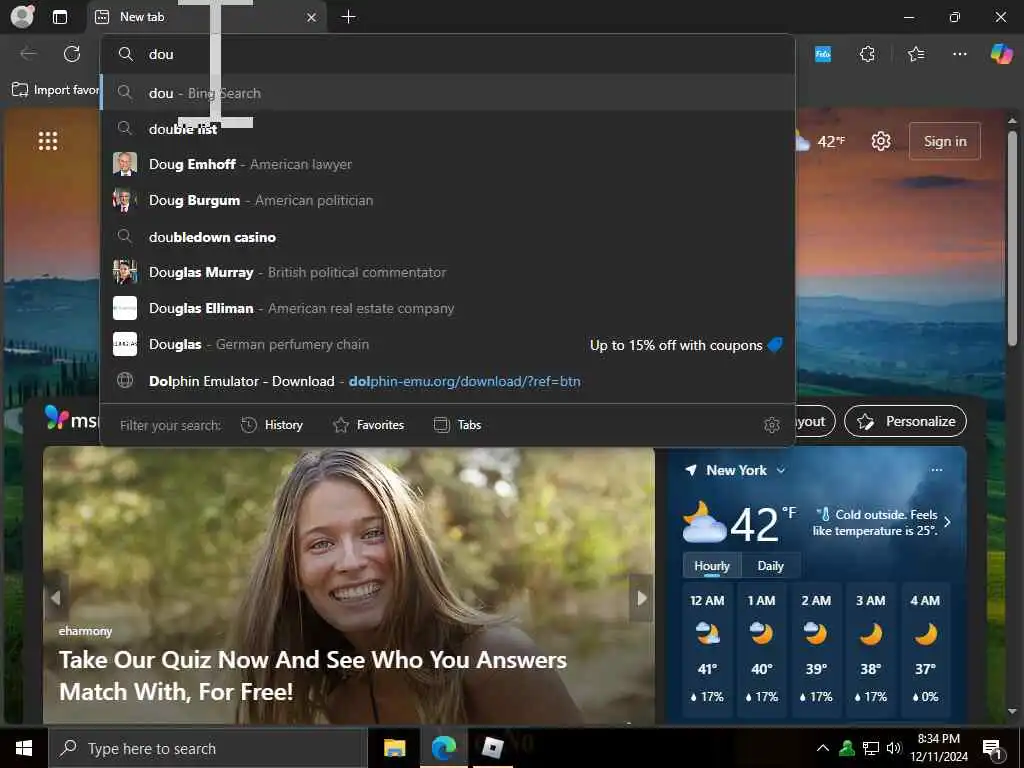Open the 12 AM hourly forecast column
This screenshot has height=768, width=1024.
coord(707,650)
